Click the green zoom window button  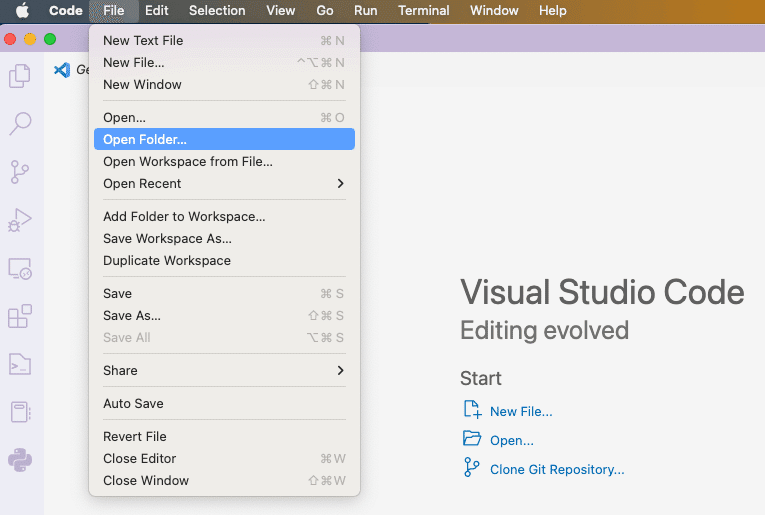click(50, 39)
